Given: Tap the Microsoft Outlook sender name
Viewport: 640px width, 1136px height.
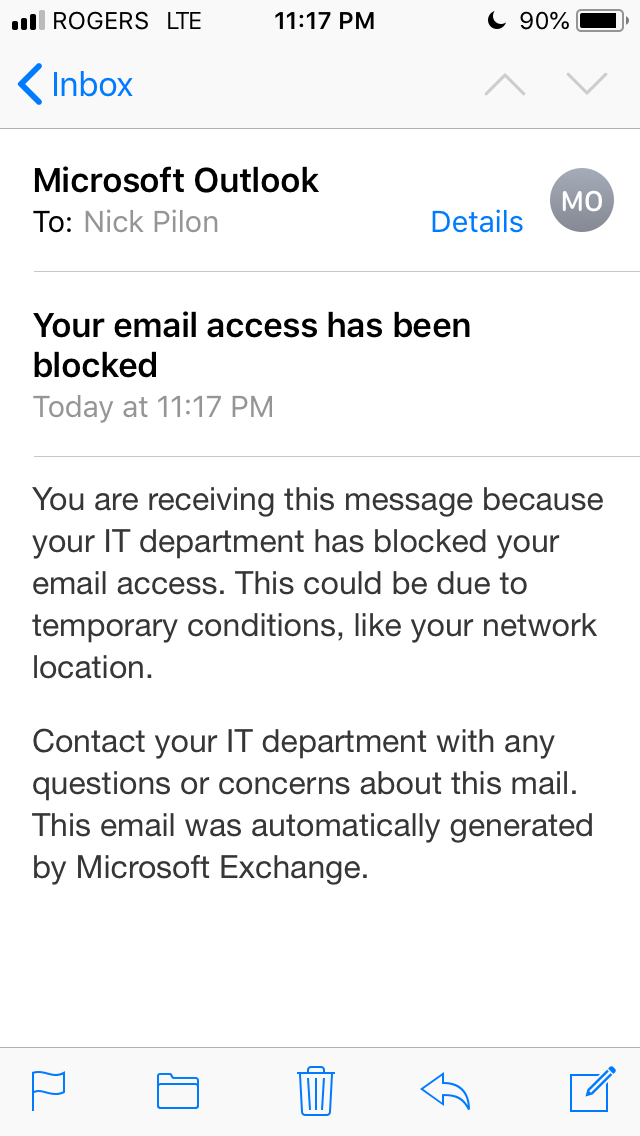Looking at the screenshot, I should (175, 180).
